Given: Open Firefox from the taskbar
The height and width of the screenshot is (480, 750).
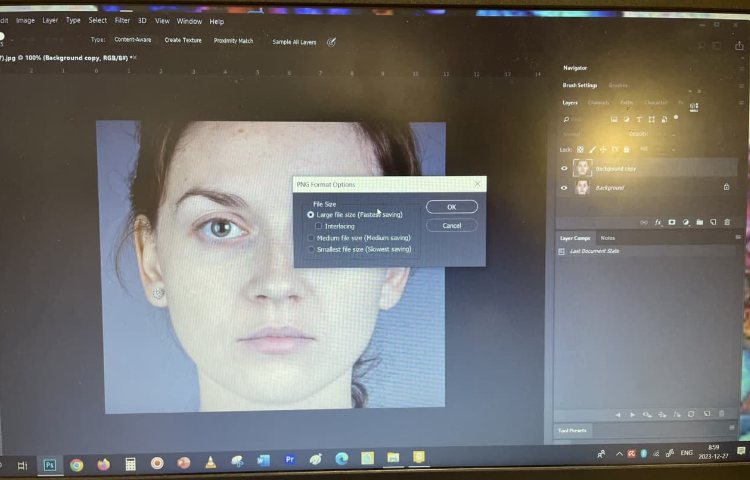Looking at the screenshot, I should click(104, 464).
